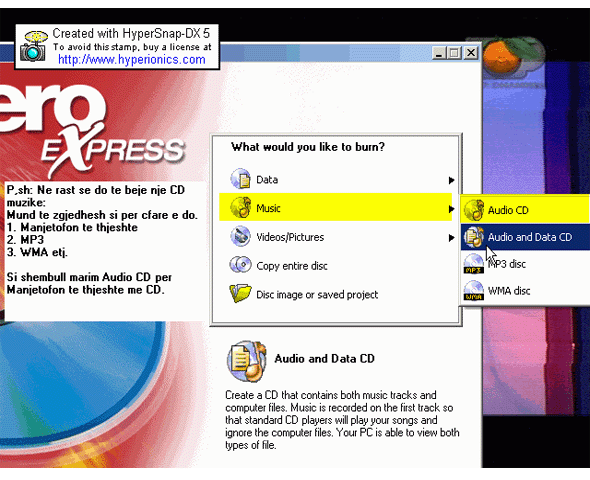The height and width of the screenshot is (480, 590).
Task: Select the Data menu entry
Action: [336, 179]
